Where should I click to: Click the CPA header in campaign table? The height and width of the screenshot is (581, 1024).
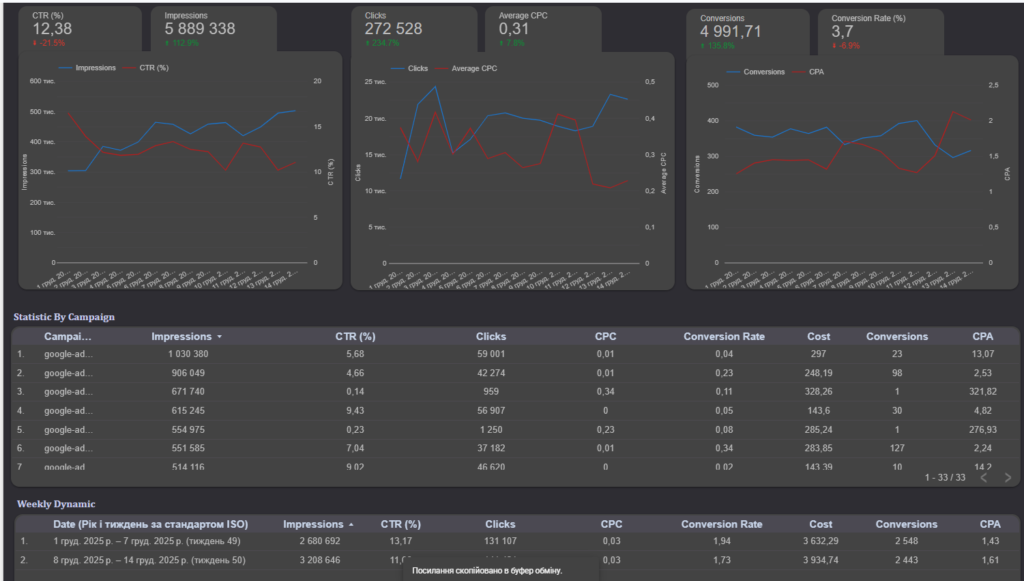click(x=982, y=337)
